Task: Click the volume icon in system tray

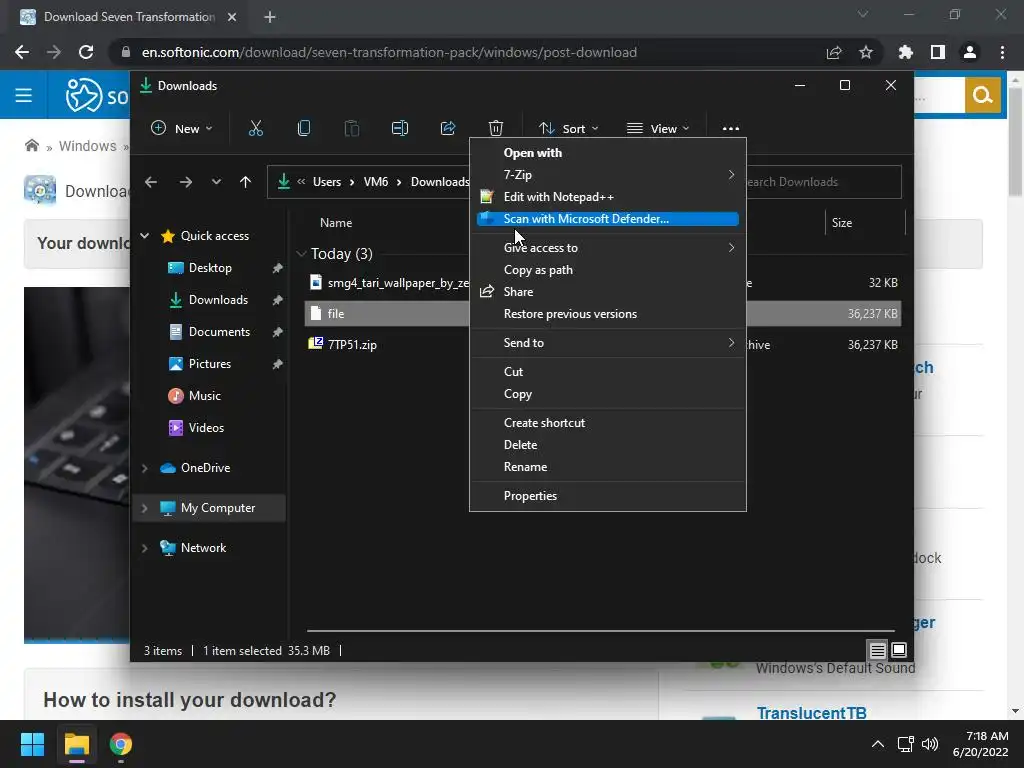Action: coord(929,744)
